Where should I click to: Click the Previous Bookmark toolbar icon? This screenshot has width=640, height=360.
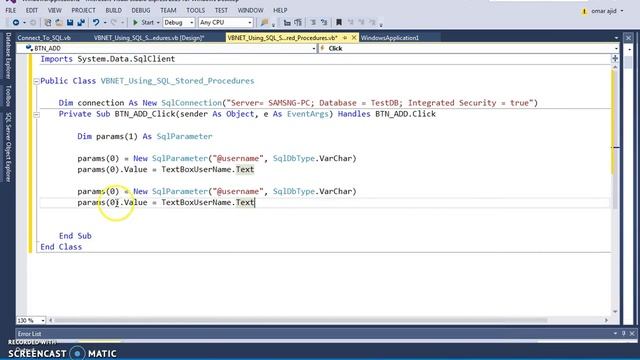pos(350,22)
